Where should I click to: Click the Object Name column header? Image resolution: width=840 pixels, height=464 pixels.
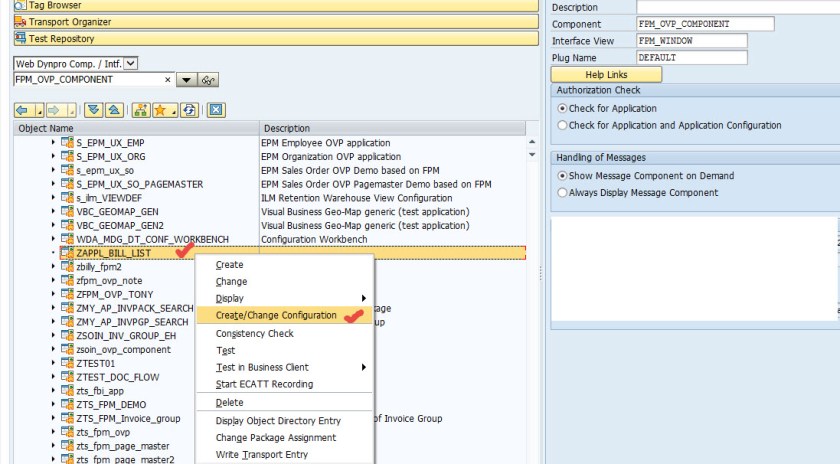coord(137,128)
